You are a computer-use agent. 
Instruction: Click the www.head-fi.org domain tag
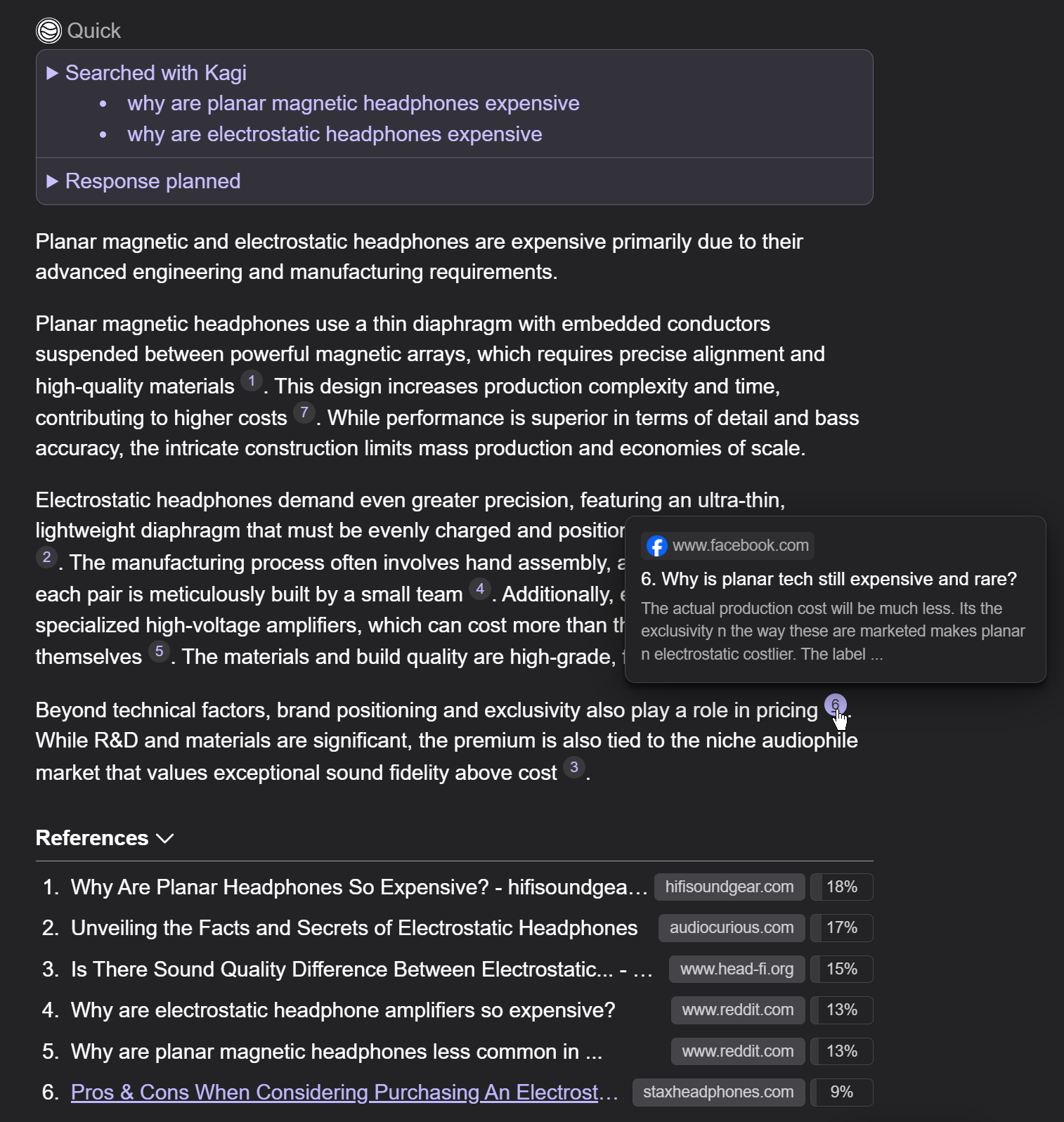coord(737,970)
